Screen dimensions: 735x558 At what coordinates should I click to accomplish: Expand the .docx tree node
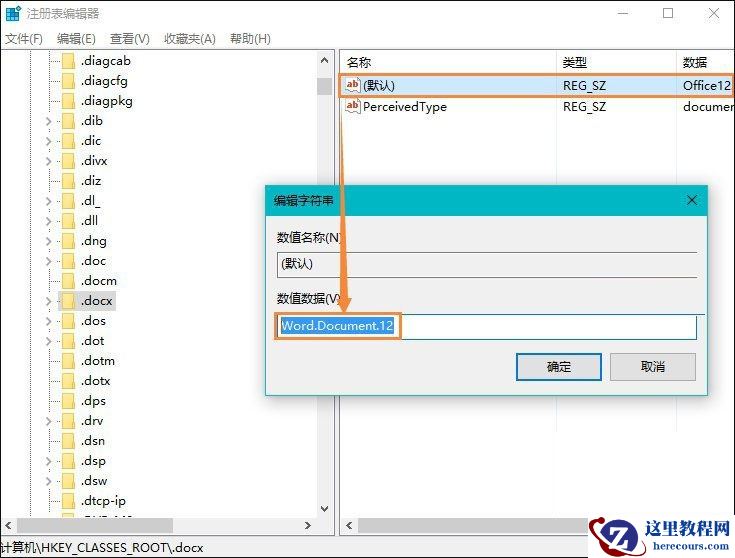point(48,301)
